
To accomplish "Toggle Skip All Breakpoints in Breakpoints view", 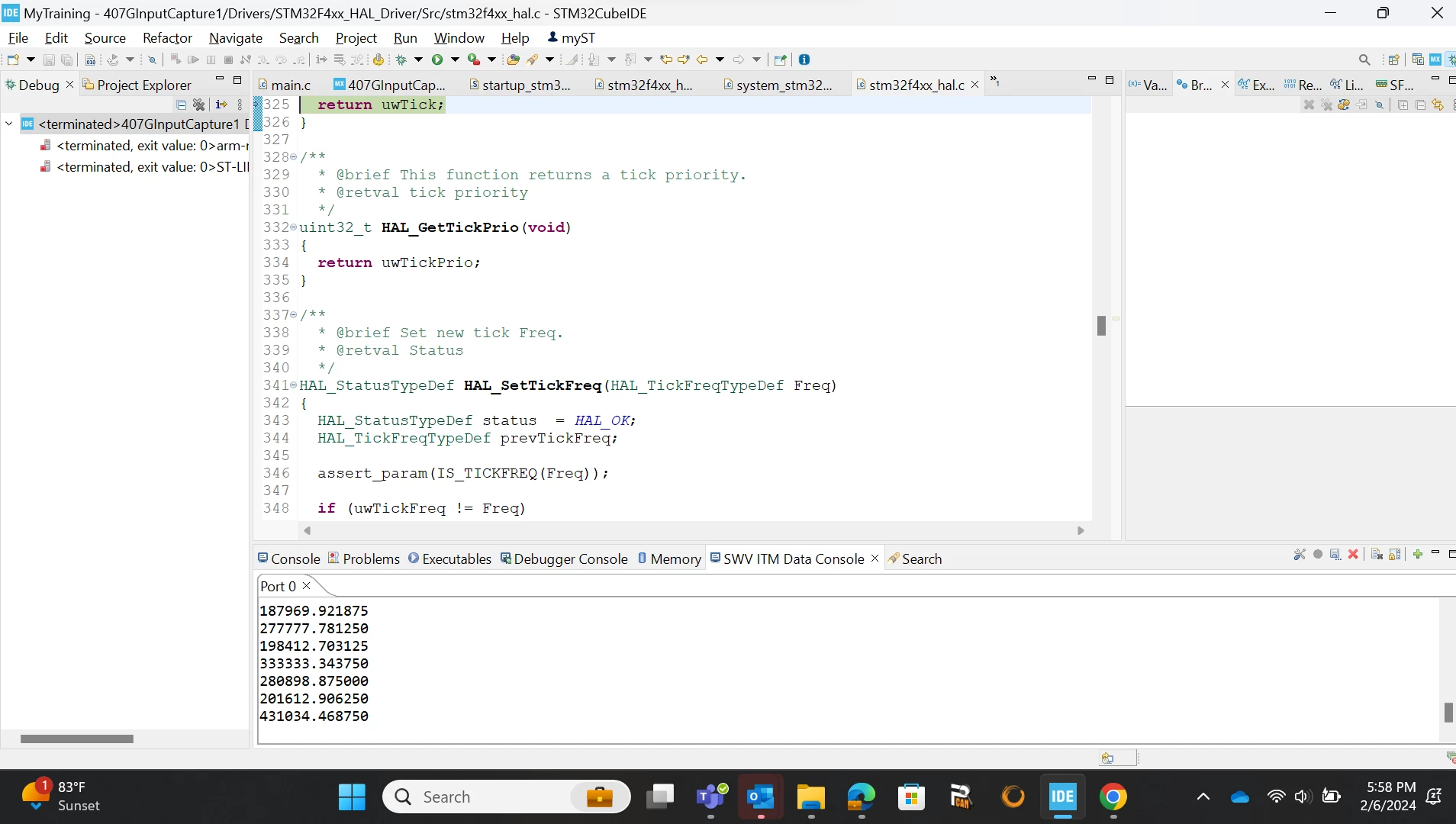I will (1380, 105).
